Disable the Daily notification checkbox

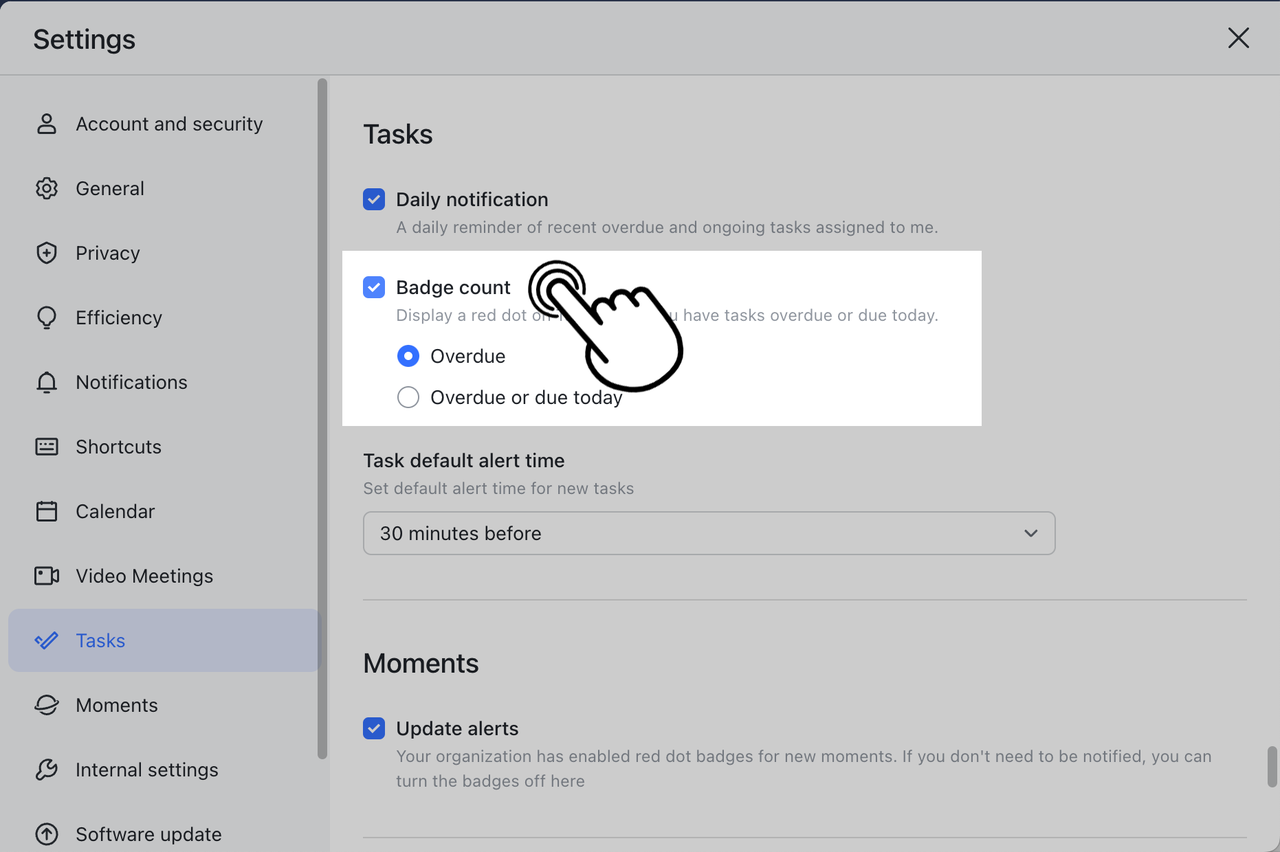click(373, 199)
